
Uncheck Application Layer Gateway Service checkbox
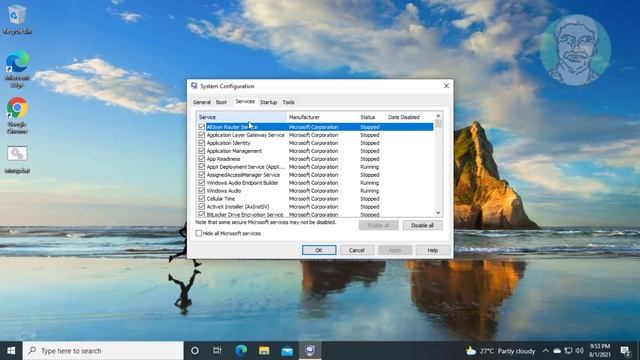click(201, 135)
